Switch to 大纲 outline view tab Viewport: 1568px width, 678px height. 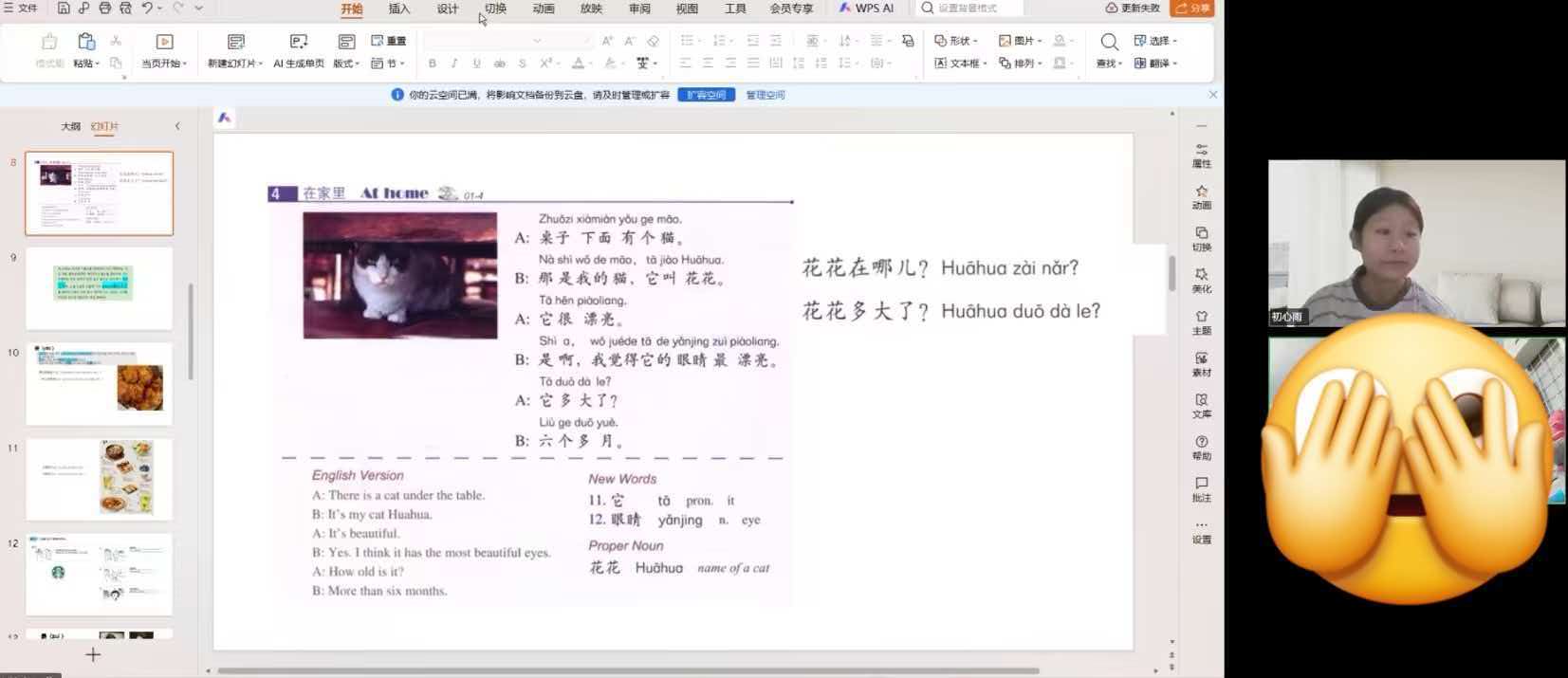pyautogui.click(x=71, y=126)
